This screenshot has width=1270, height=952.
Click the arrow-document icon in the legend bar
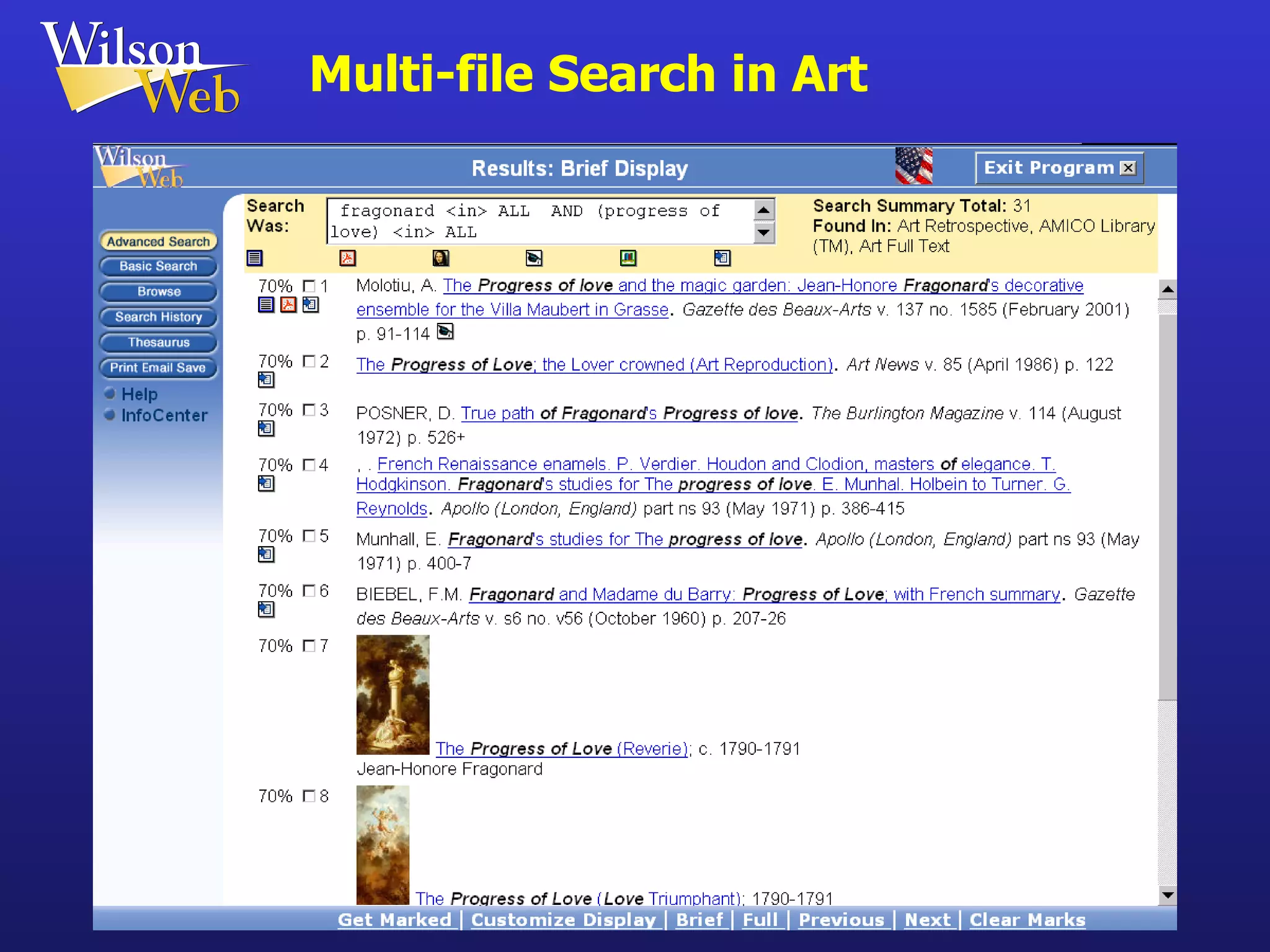722,258
